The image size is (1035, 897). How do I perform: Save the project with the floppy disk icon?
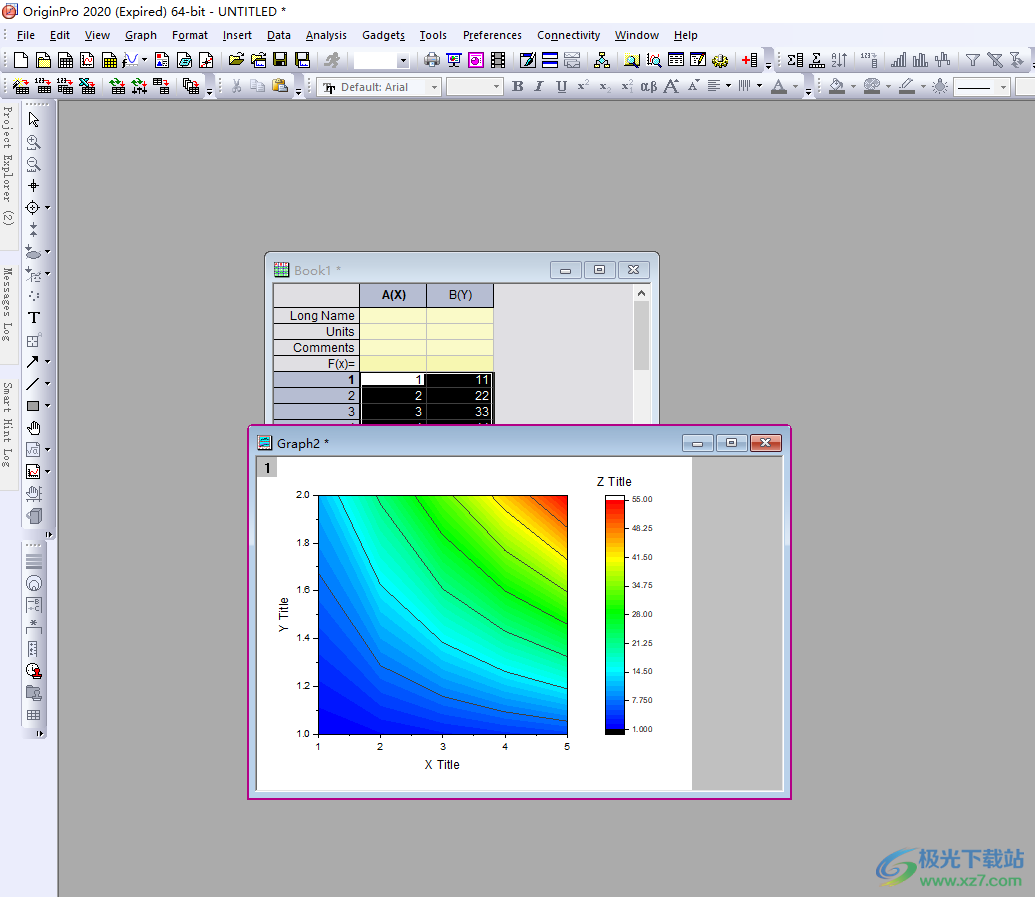[x=280, y=61]
